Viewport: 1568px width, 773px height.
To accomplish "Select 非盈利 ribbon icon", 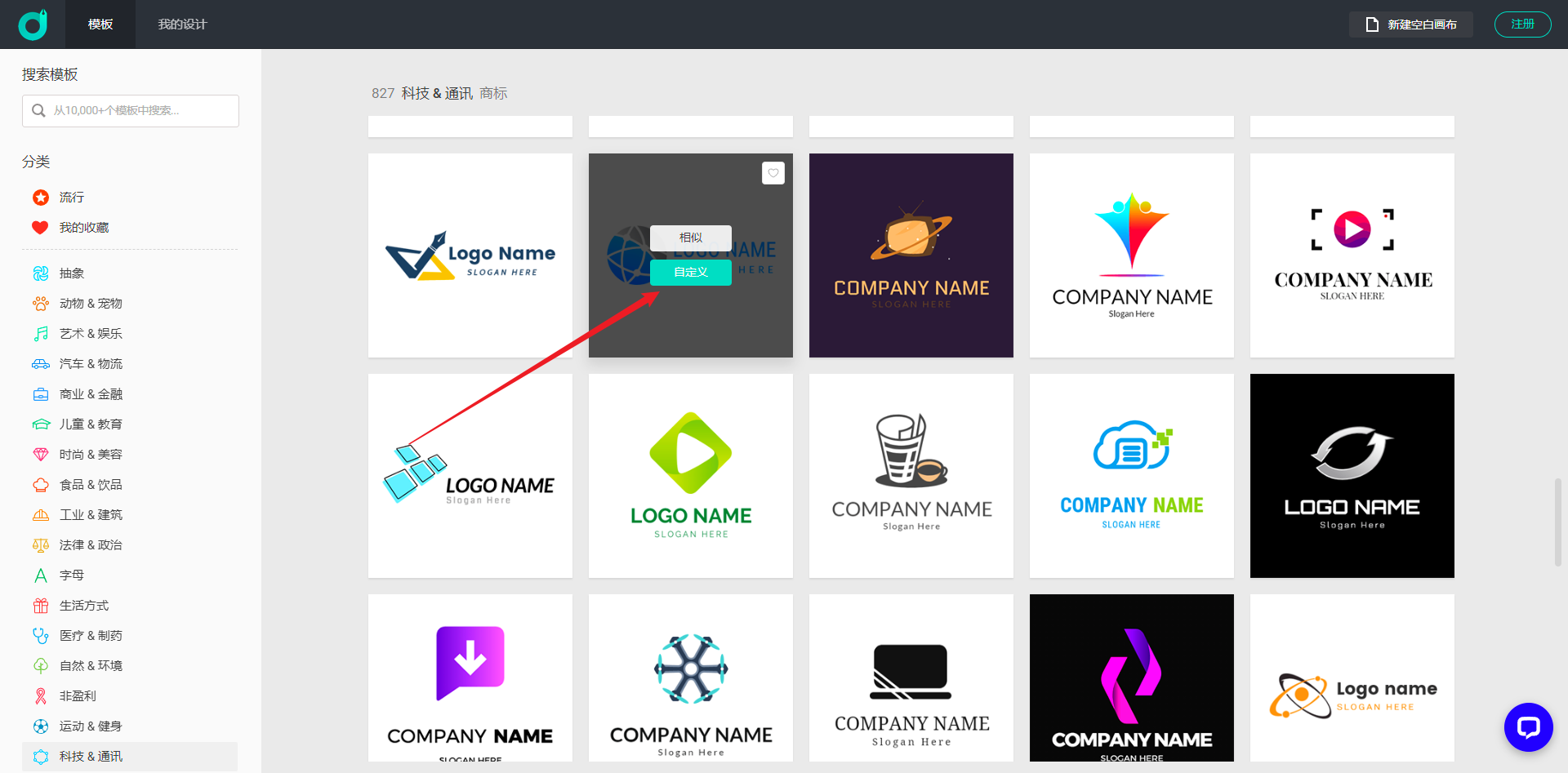I will point(41,696).
